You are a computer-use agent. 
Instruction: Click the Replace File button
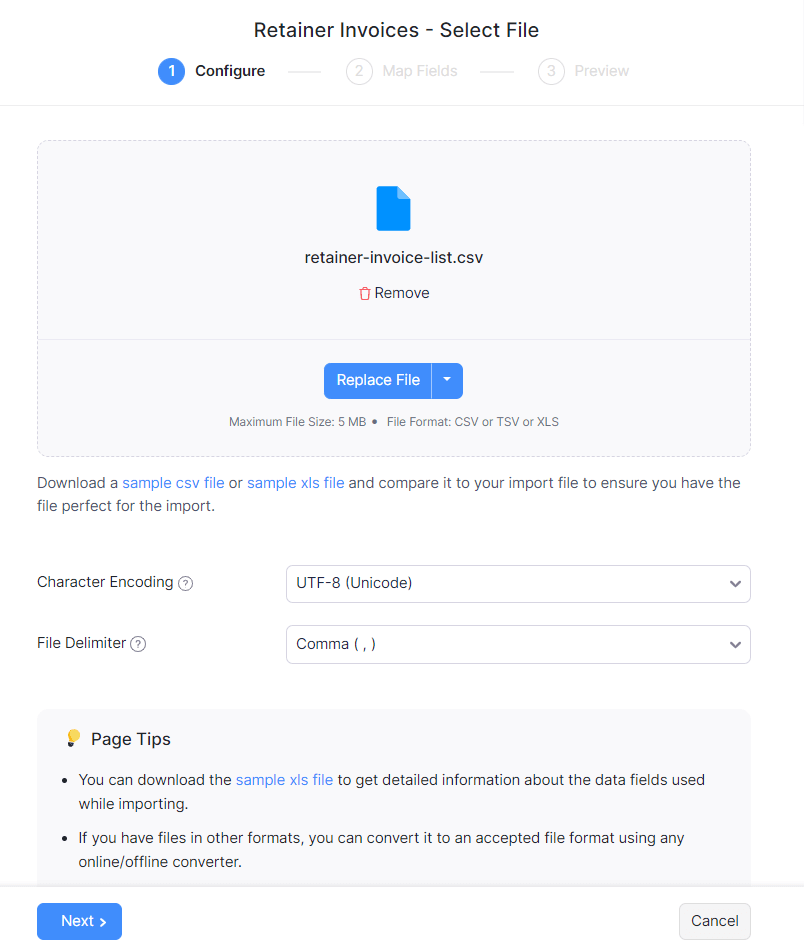pos(377,381)
